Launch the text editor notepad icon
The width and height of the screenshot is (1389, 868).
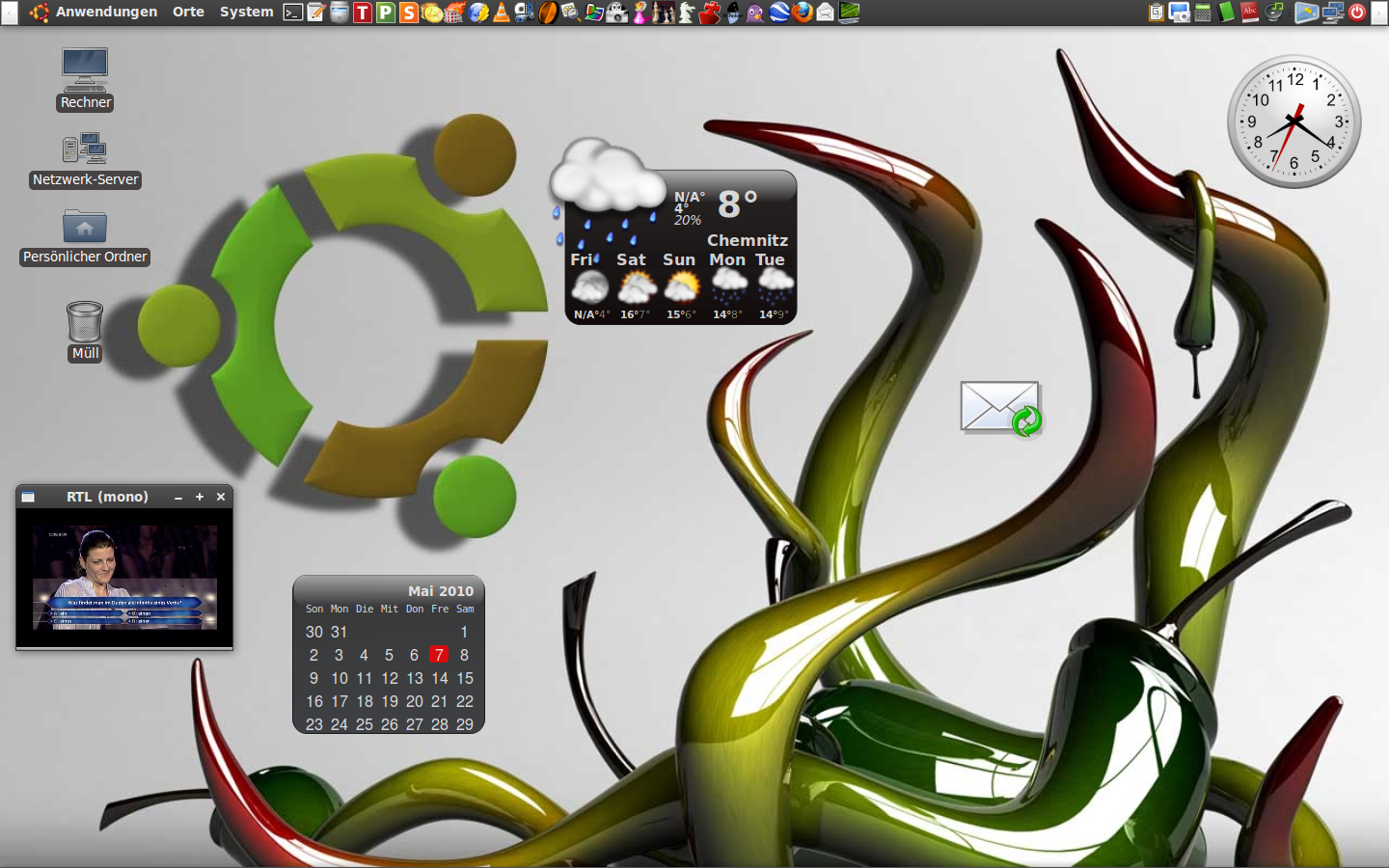(316, 13)
